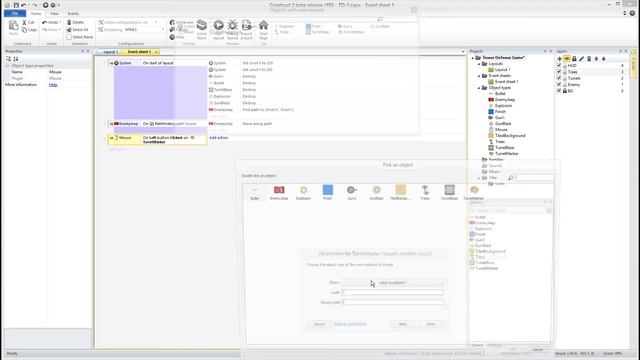This screenshot has width=640, height=360.
Task: Toggle visibility checkbox of Enemy layer
Action: (x=559, y=84)
